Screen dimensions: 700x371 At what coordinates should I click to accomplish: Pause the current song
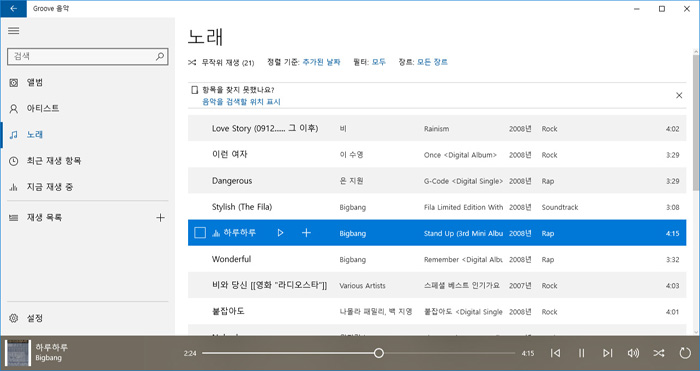click(x=581, y=353)
